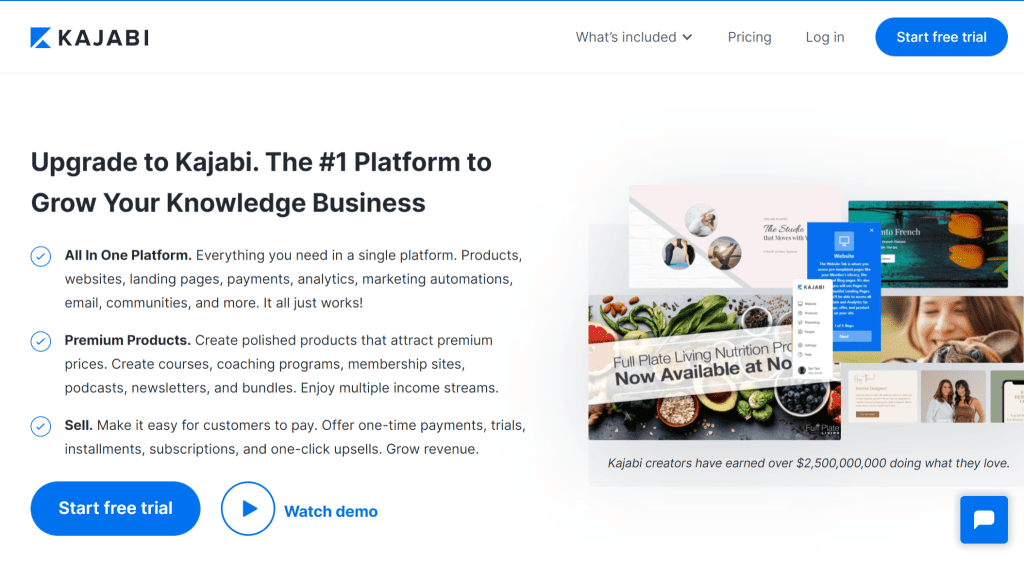Expand the What's included dropdown chevron

(687, 38)
